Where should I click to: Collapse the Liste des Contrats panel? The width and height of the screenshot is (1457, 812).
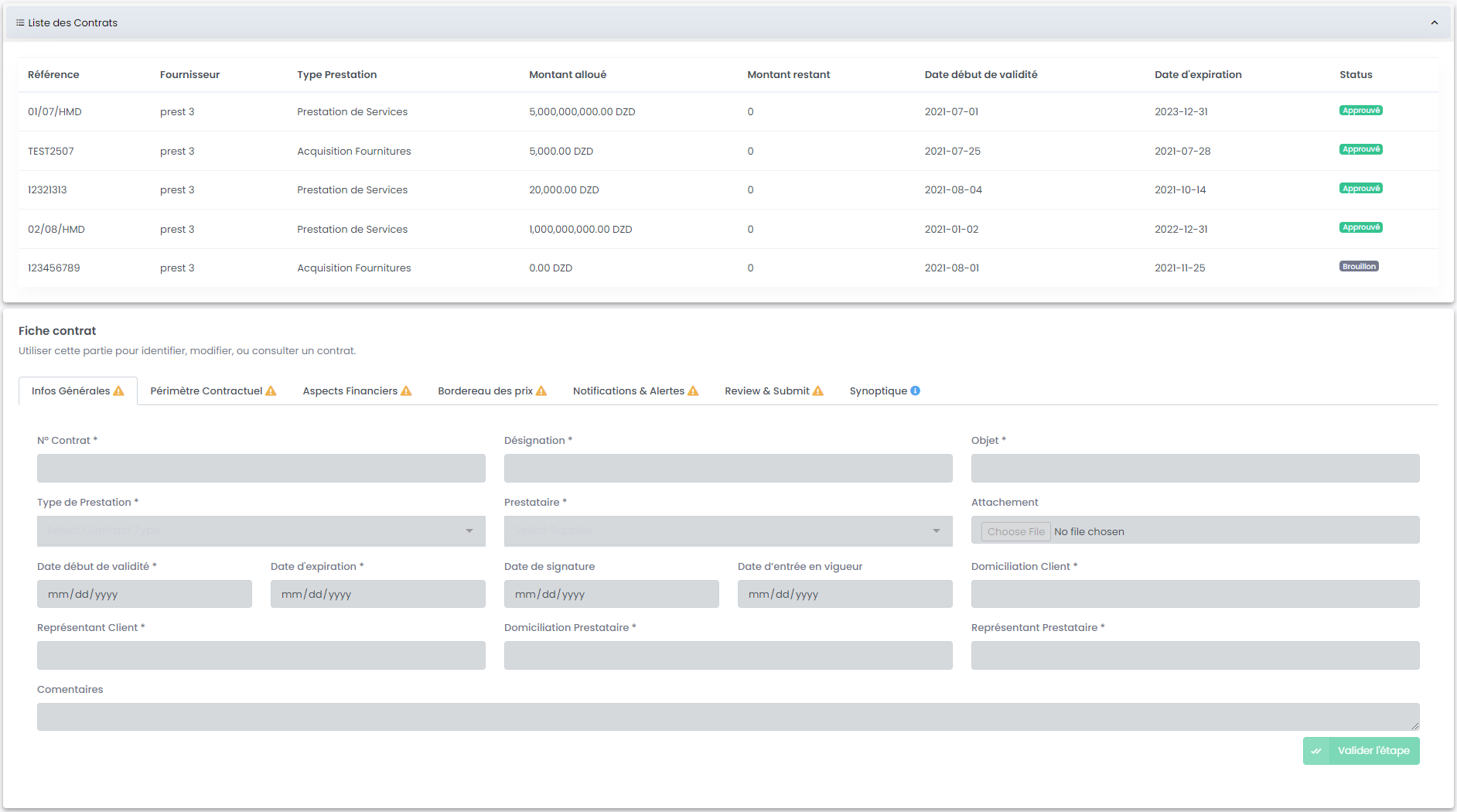1434,23
